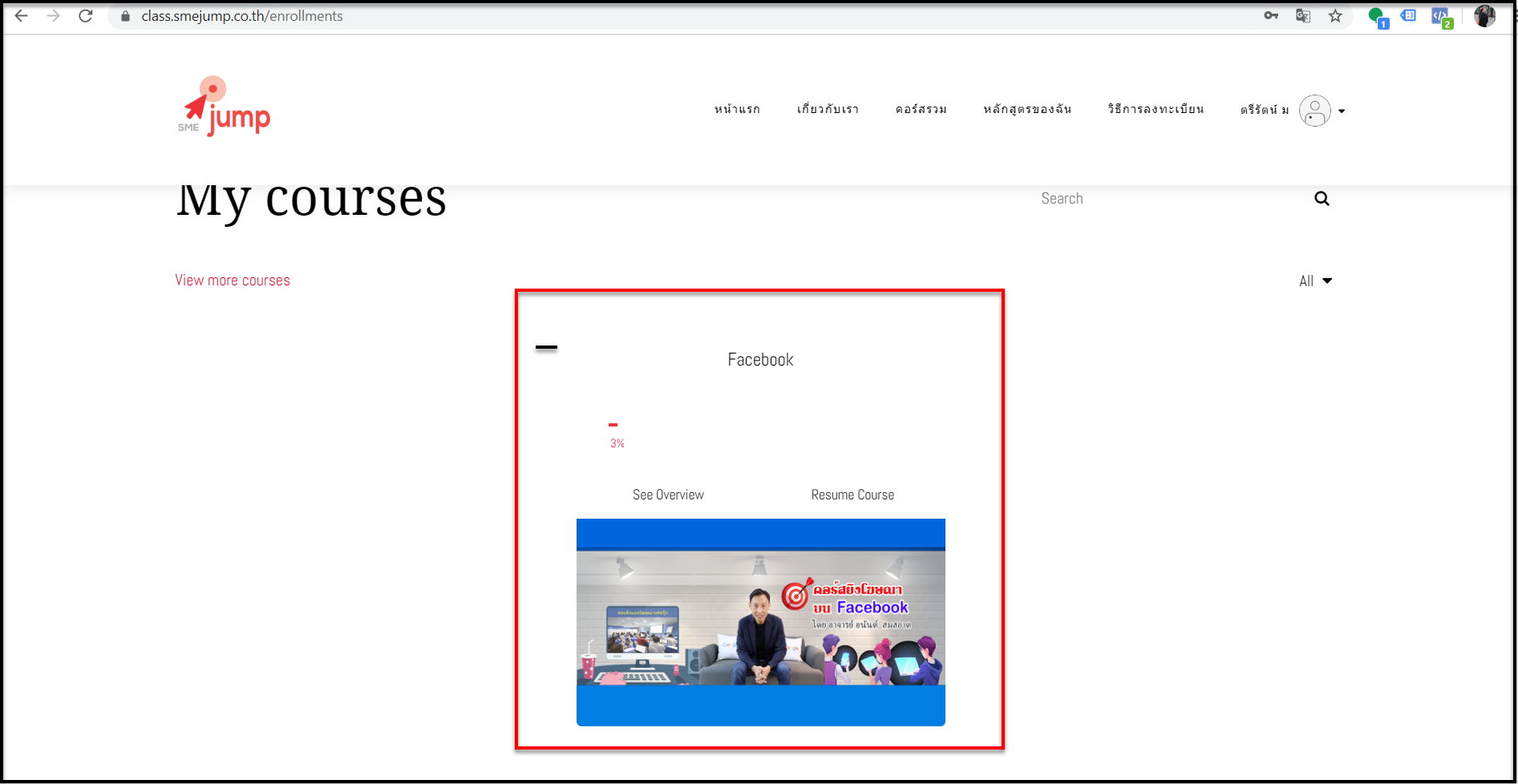This screenshot has width=1518, height=784.
Task: Click the ตรีรัตน์ ม username menu
Action: click(1265, 110)
